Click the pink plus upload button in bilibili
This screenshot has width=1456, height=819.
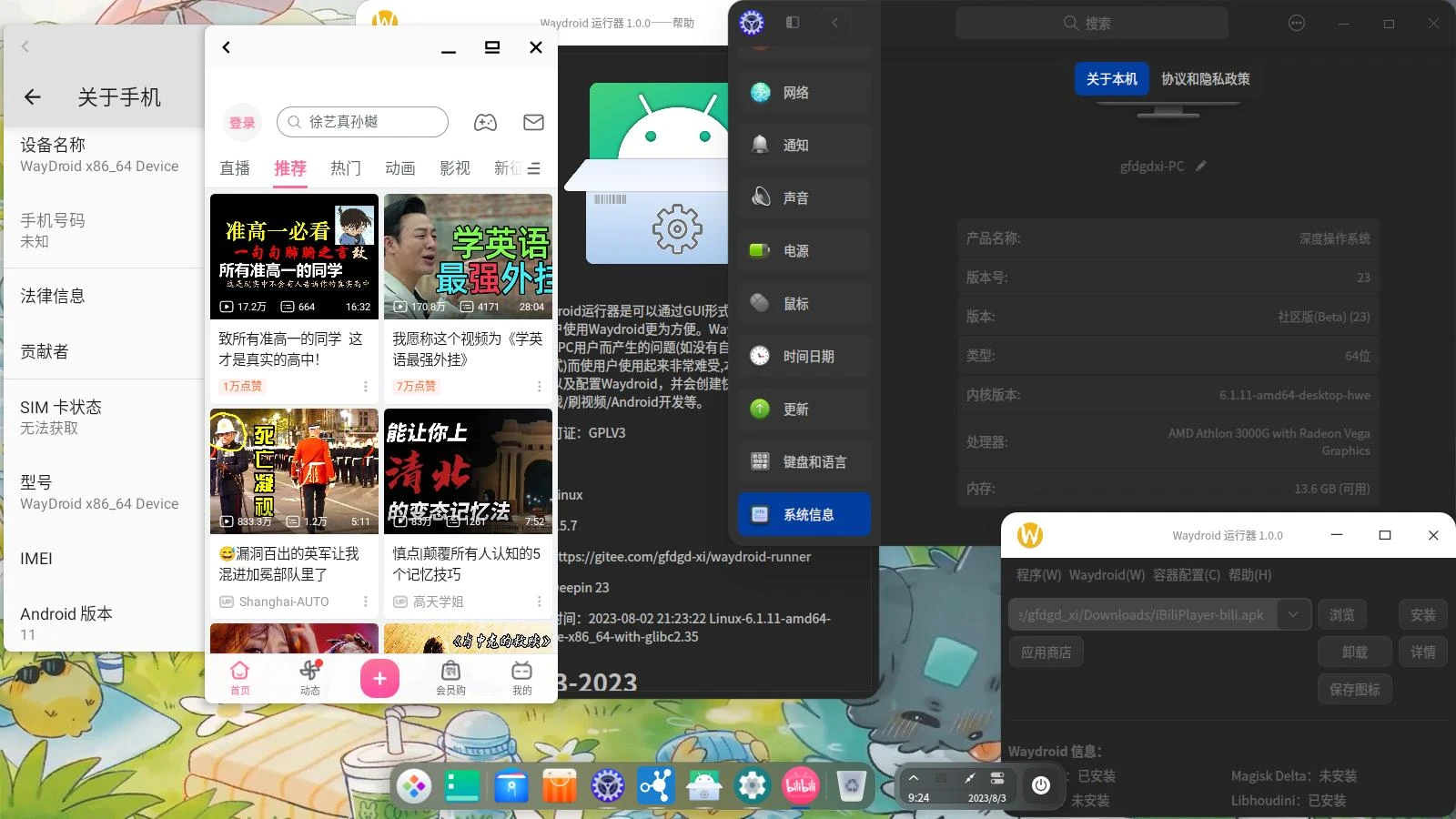tap(379, 678)
